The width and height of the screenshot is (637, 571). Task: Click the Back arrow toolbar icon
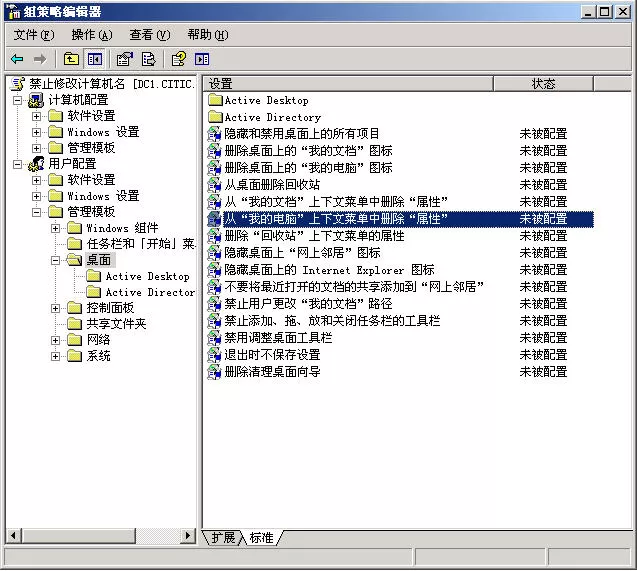click(x=17, y=59)
